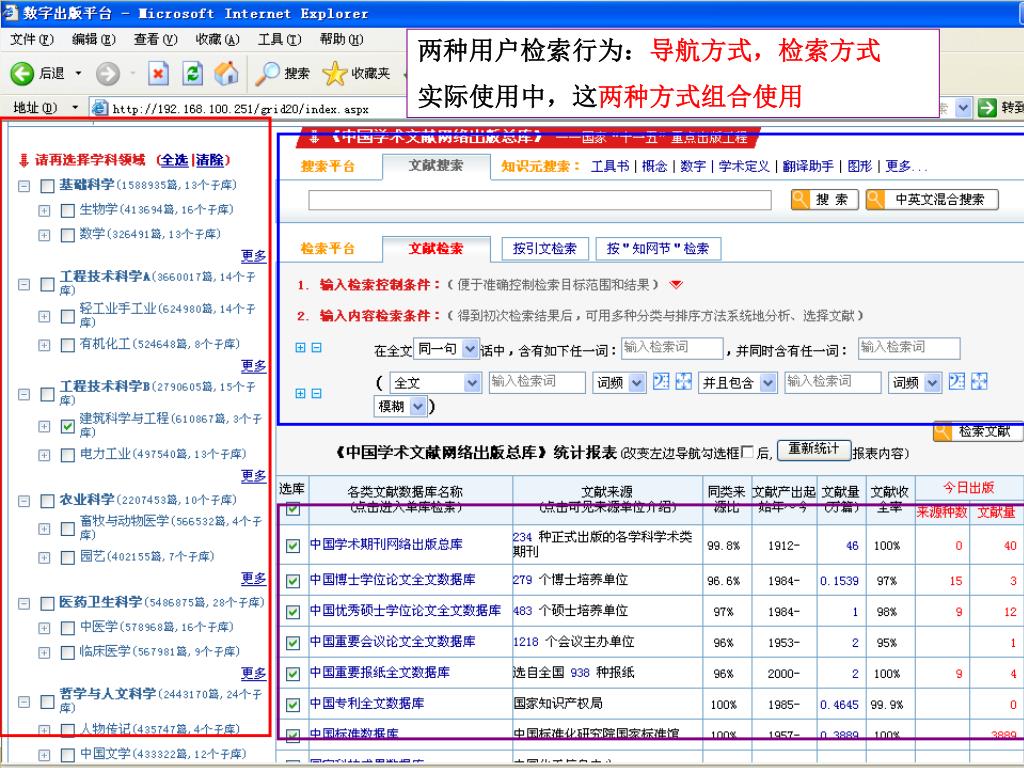The width and height of the screenshot is (1024, 768).
Task: Expand the 数学 tree node
Action: (x=44, y=235)
